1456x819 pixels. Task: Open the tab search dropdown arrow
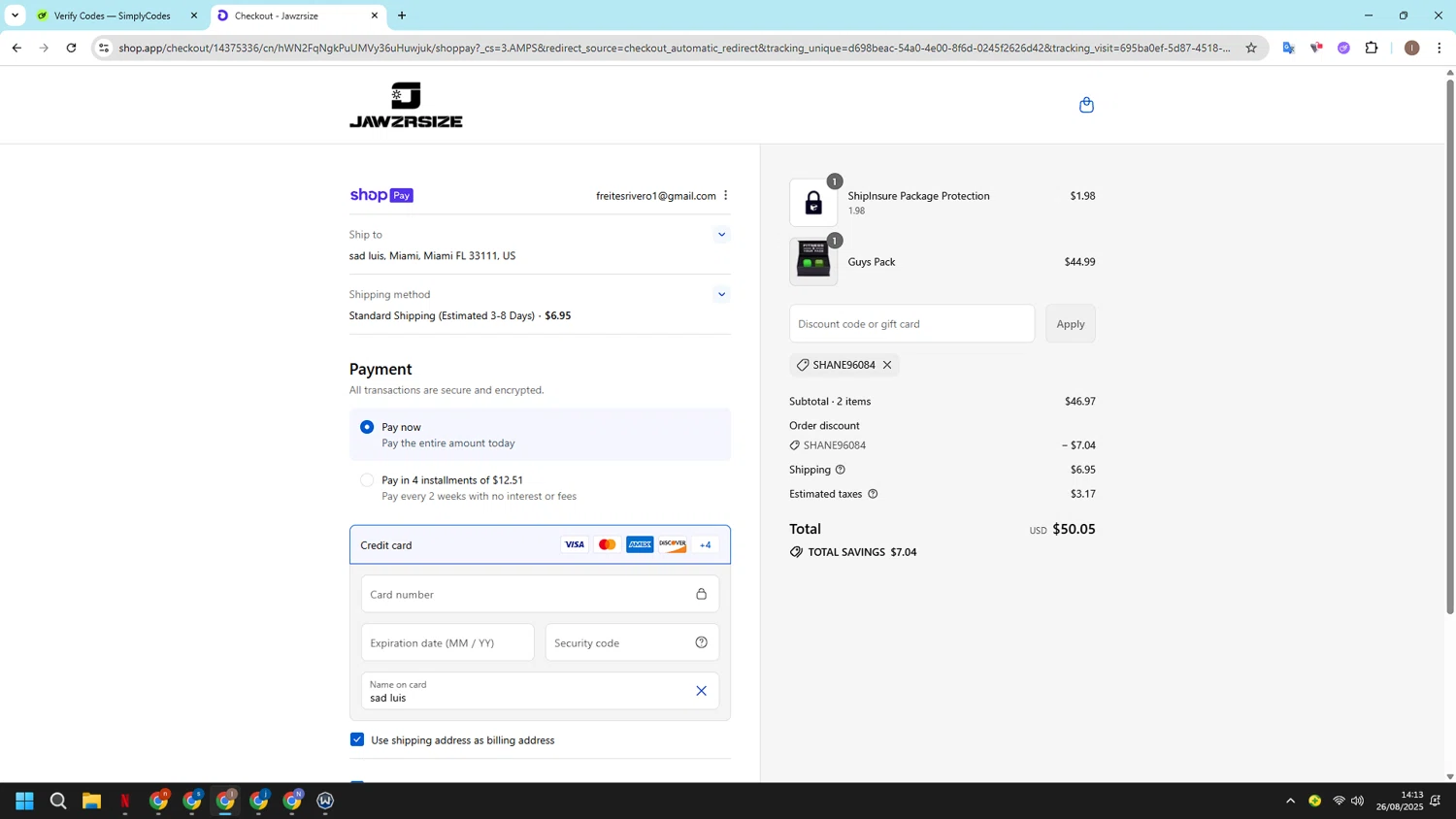tap(15, 16)
